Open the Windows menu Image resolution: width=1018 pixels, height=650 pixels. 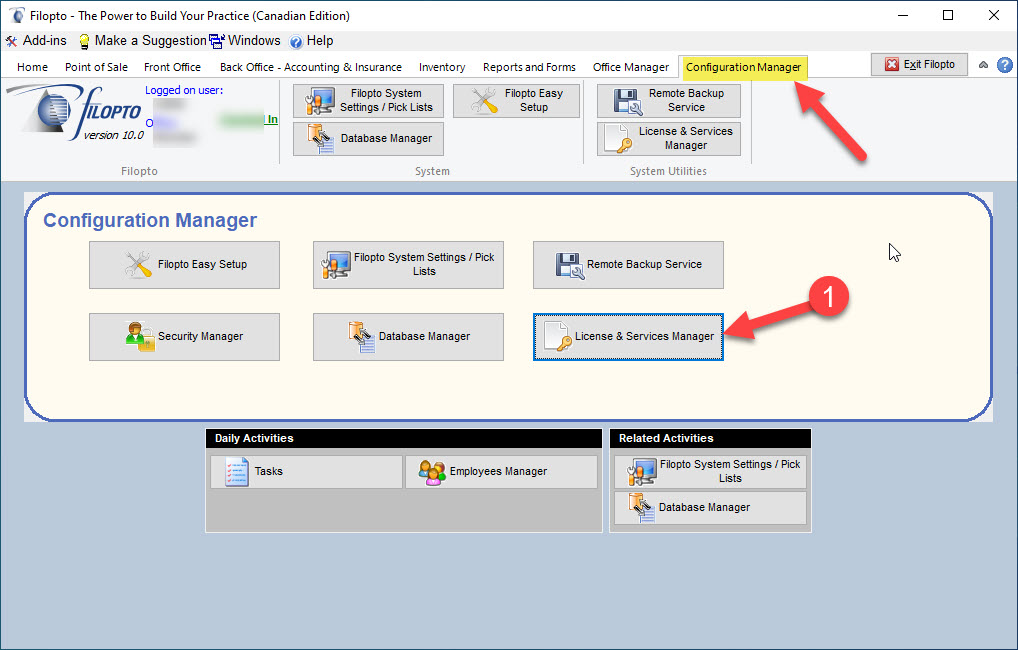click(x=245, y=41)
